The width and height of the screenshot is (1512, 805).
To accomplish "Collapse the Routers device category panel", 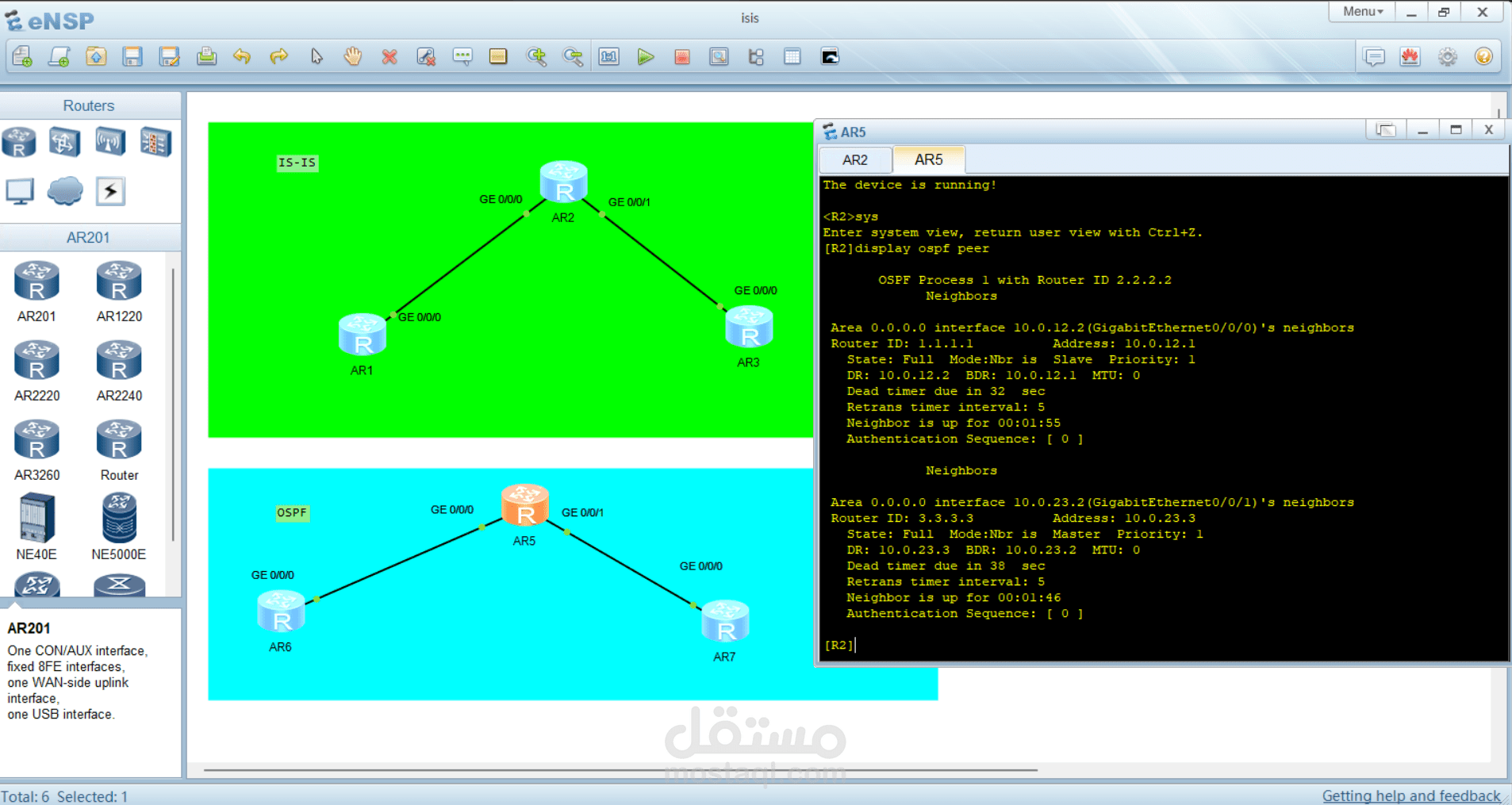I will 89,105.
